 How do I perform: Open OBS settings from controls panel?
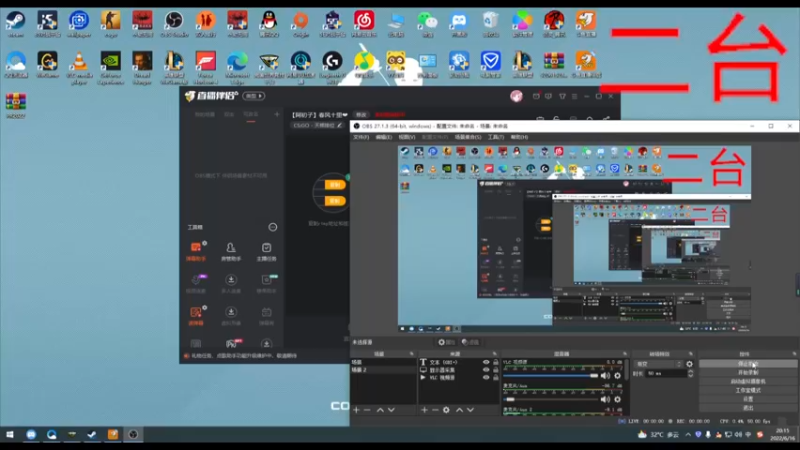748,399
